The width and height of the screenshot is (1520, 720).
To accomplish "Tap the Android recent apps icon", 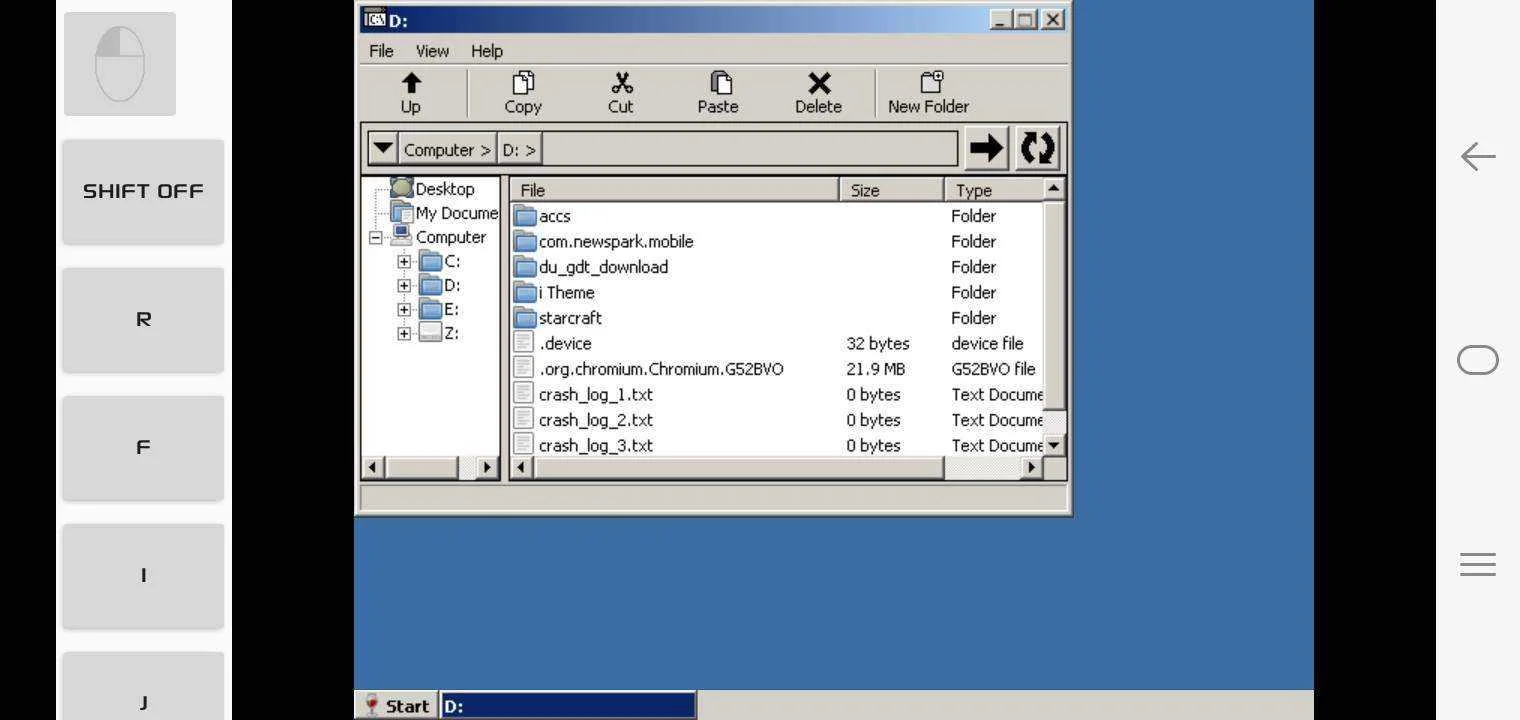I will coord(1478,564).
